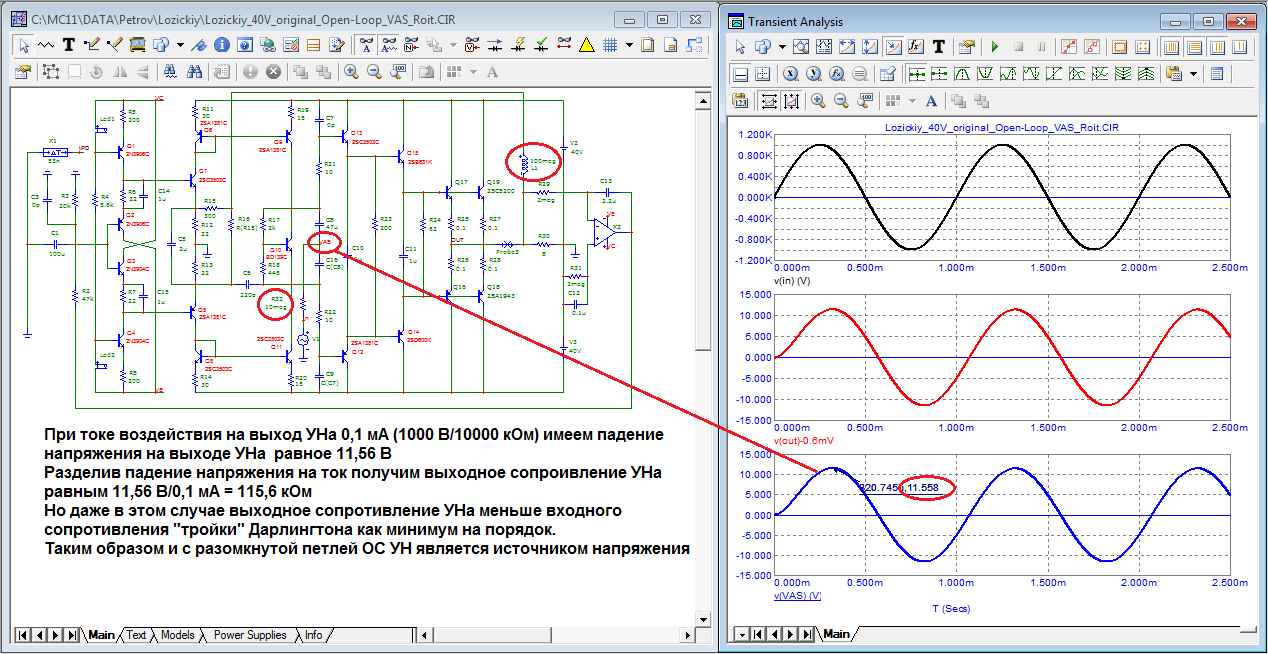Viewport: 1268px width, 654px height.
Task: Switch to the Power Supplies tab
Action: coord(250,635)
